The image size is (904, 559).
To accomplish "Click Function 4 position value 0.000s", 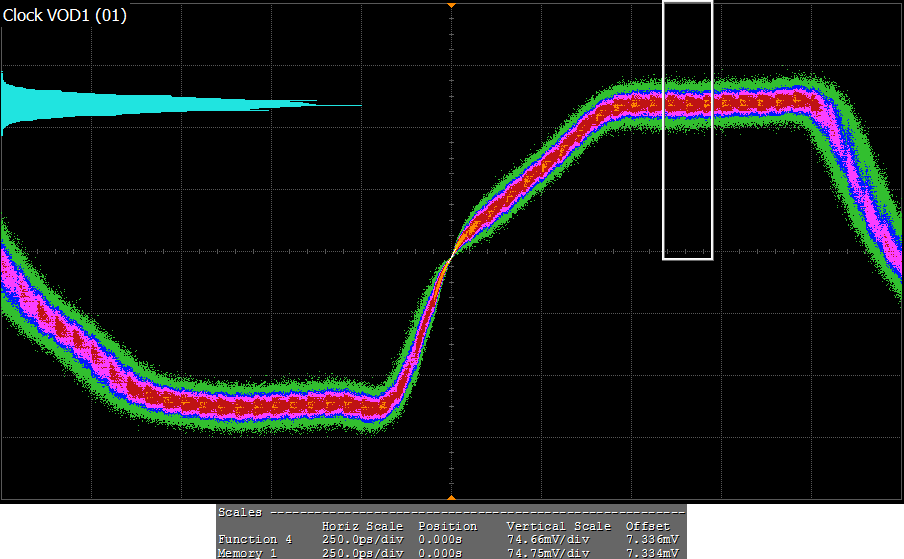I will (x=440, y=539).
